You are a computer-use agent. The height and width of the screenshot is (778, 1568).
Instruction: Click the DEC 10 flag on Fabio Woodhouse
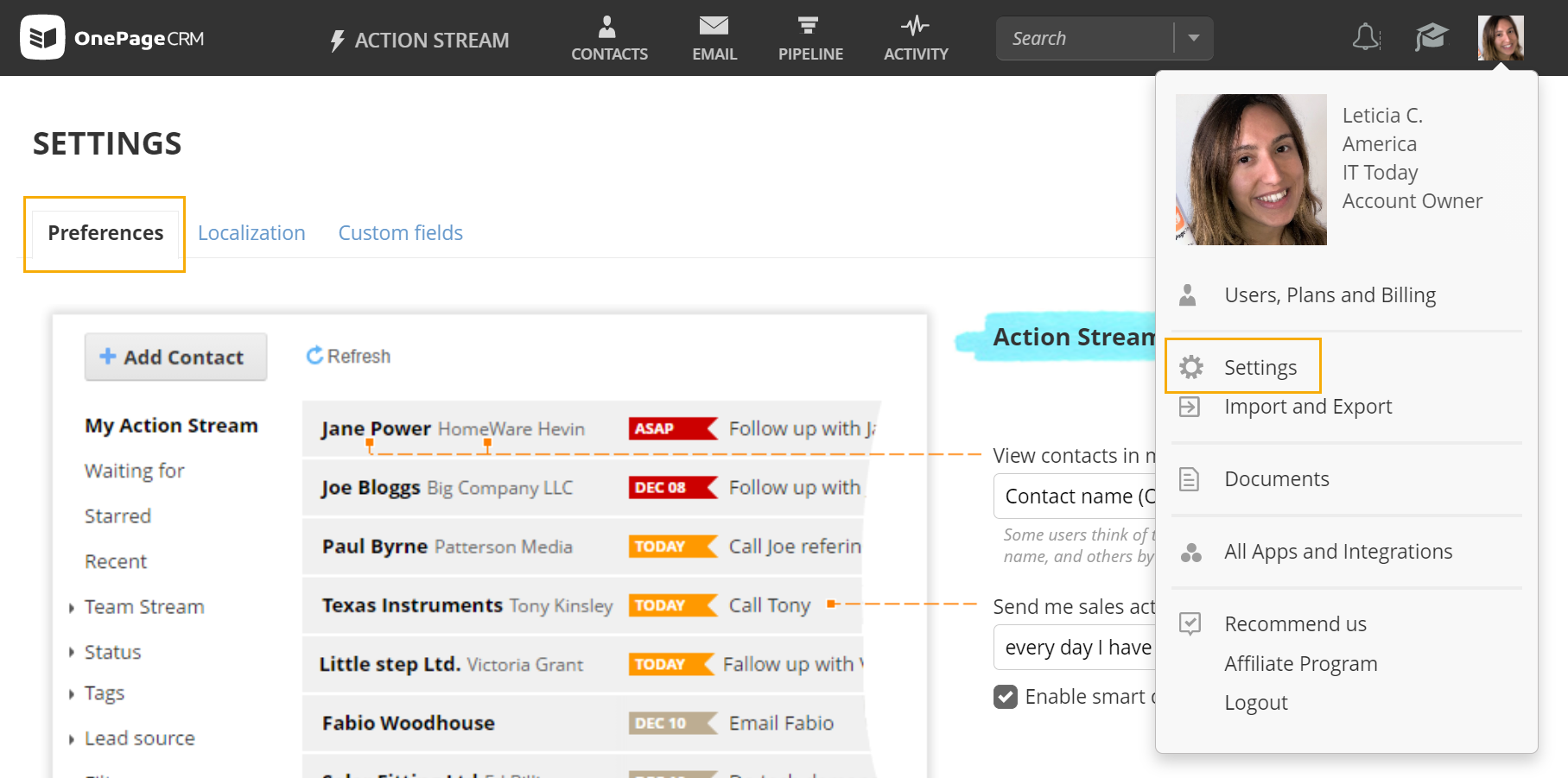tap(673, 723)
